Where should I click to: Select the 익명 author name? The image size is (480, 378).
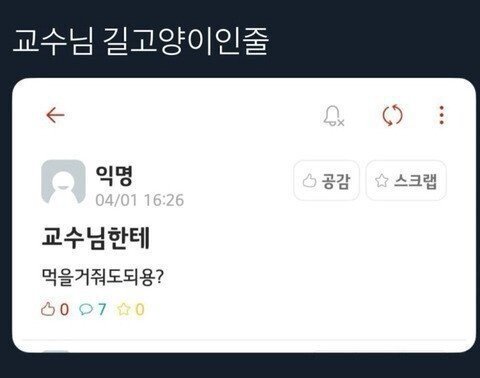(x=114, y=176)
